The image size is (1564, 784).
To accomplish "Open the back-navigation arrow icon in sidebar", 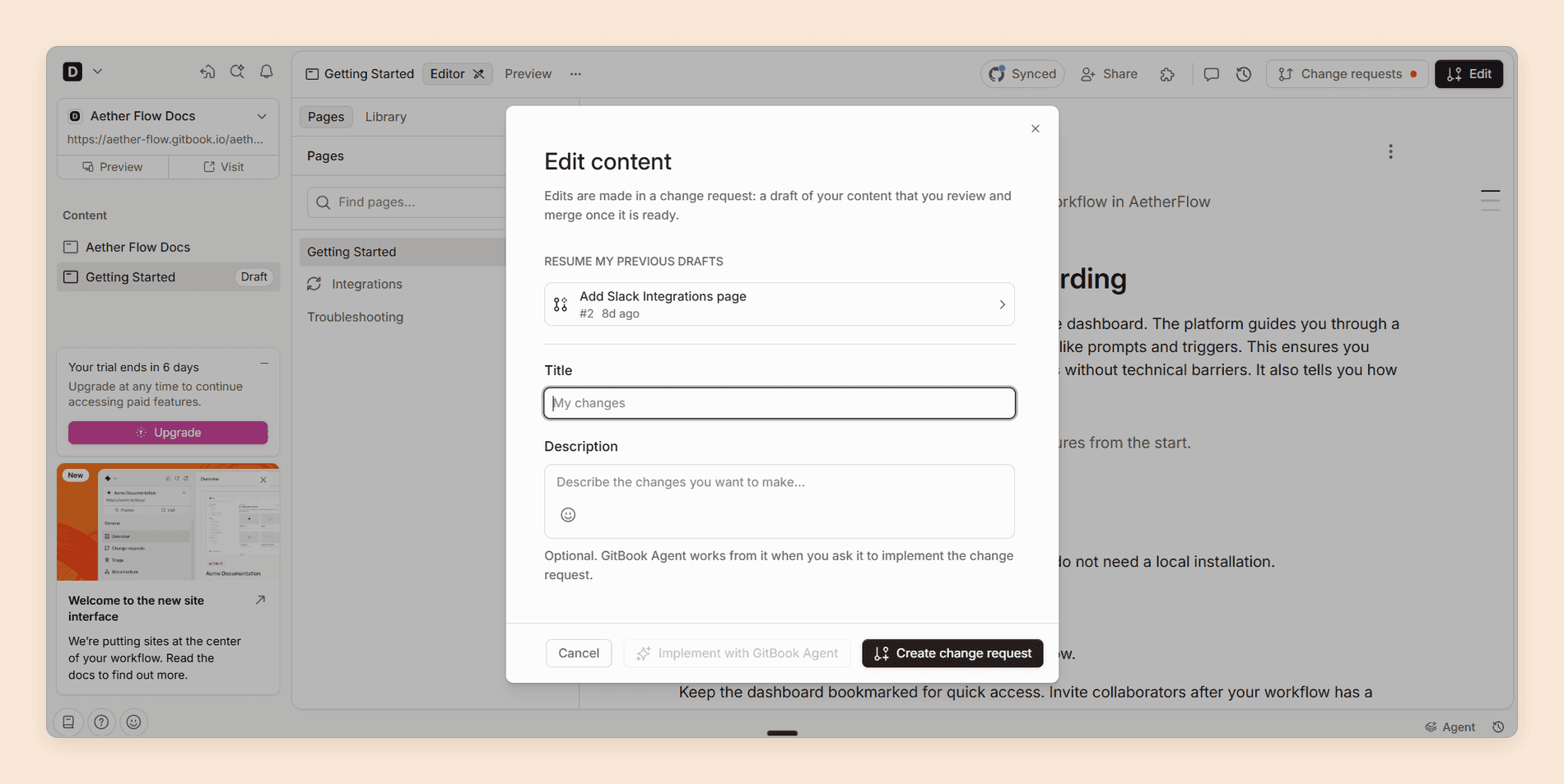I will (207, 72).
